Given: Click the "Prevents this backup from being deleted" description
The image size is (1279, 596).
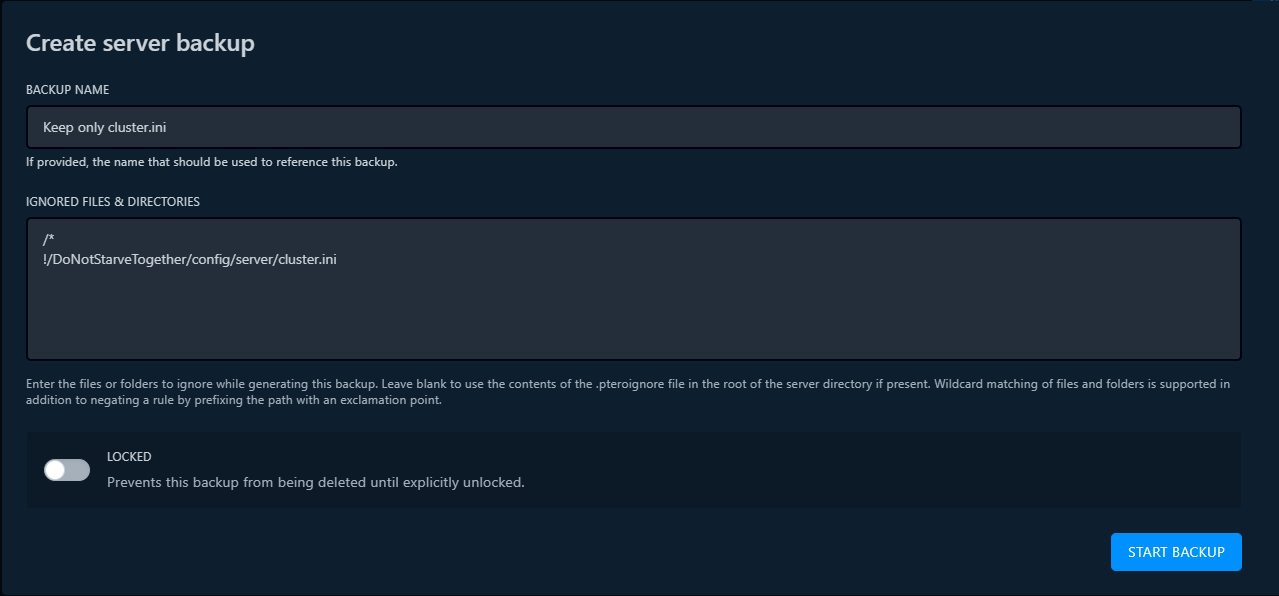Looking at the screenshot, I should point(315,482).
